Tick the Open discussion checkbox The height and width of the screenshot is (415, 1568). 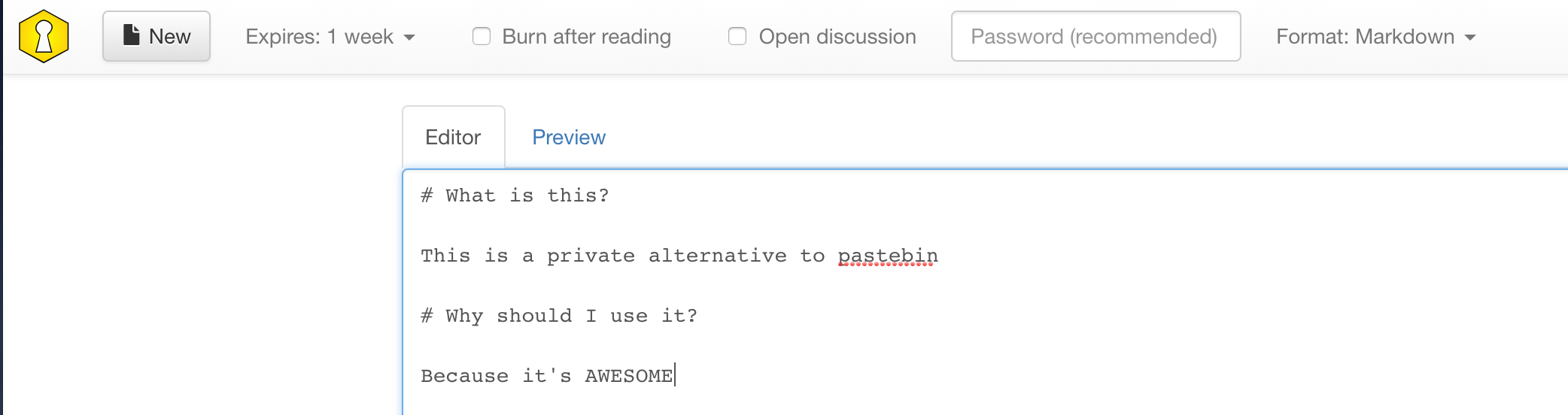pos(737,36)
